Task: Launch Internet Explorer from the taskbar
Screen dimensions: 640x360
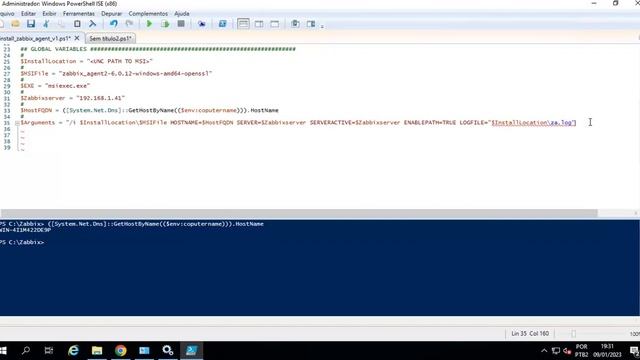Action: pyautogui.click(x=73, y=351)
